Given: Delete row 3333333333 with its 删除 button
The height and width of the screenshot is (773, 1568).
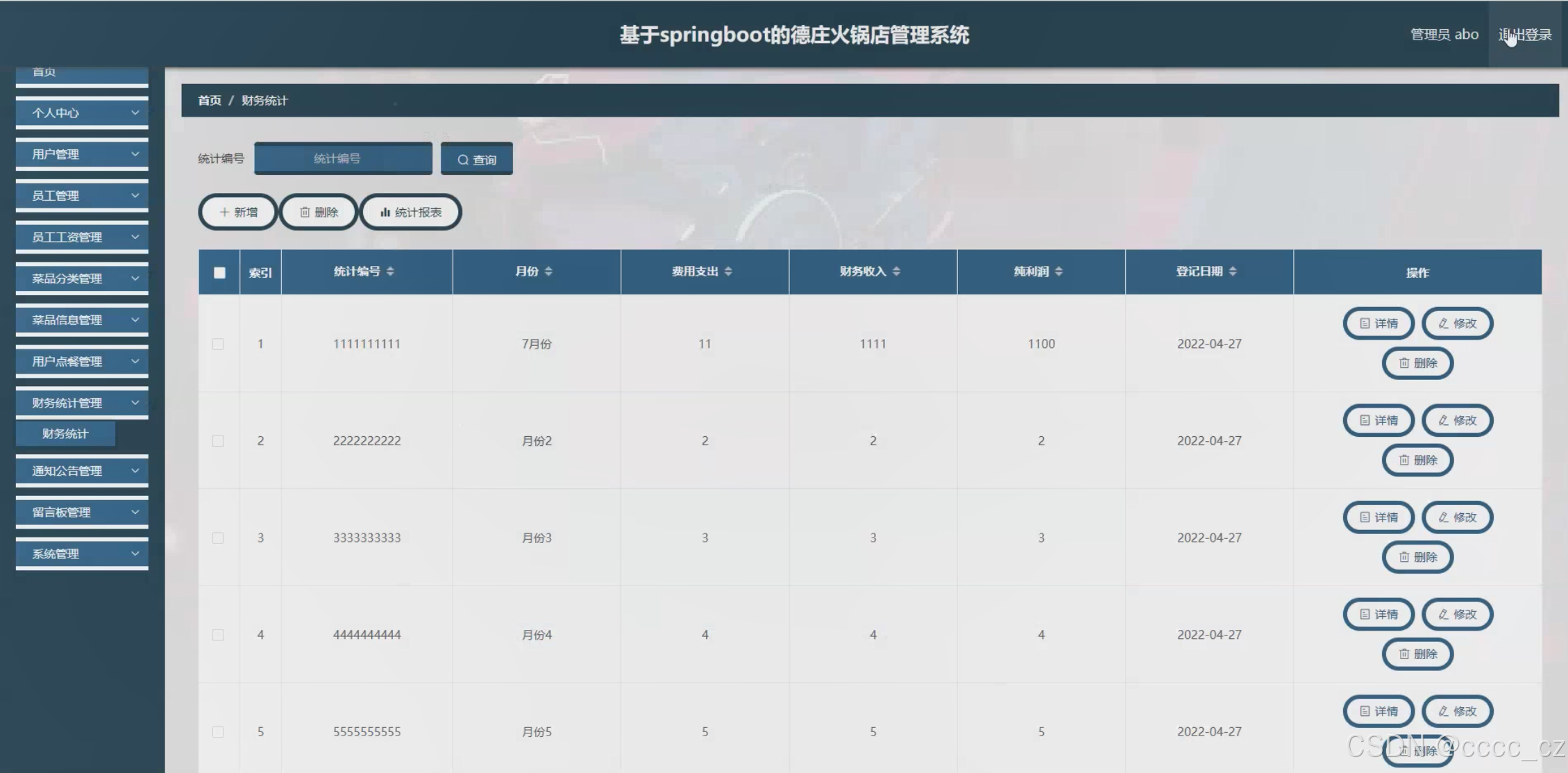Looking at the screenshot, I should (x=1417, y=557).
